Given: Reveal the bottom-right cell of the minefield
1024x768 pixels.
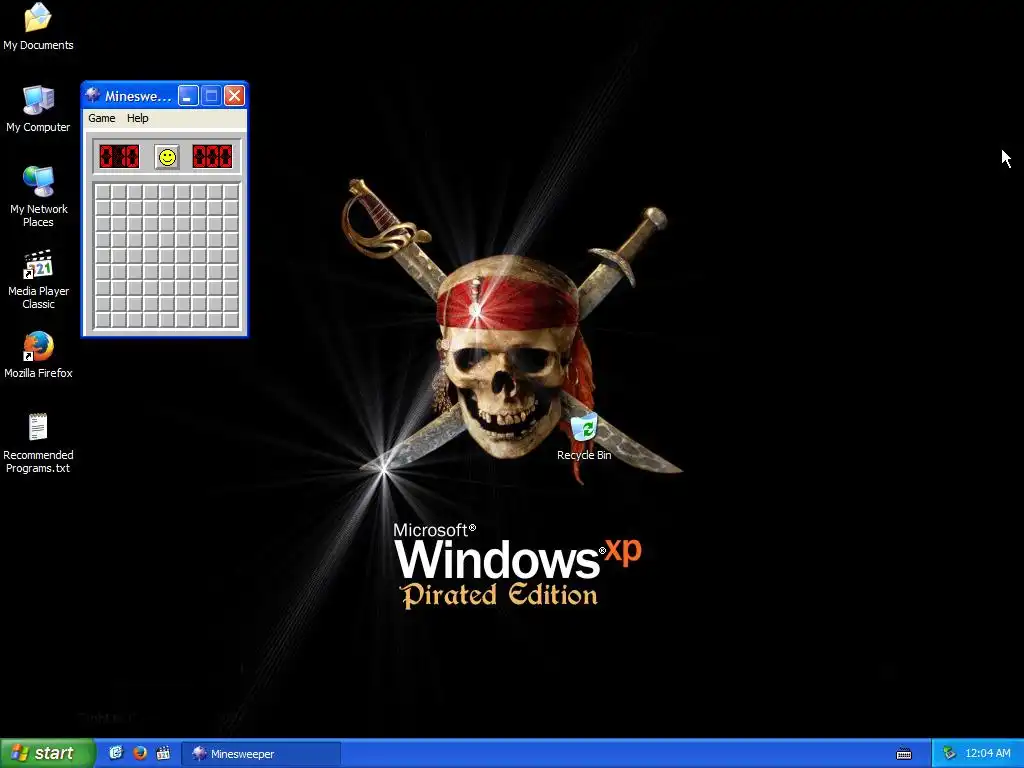Looking at the screenshot, I should click(231, 320).
